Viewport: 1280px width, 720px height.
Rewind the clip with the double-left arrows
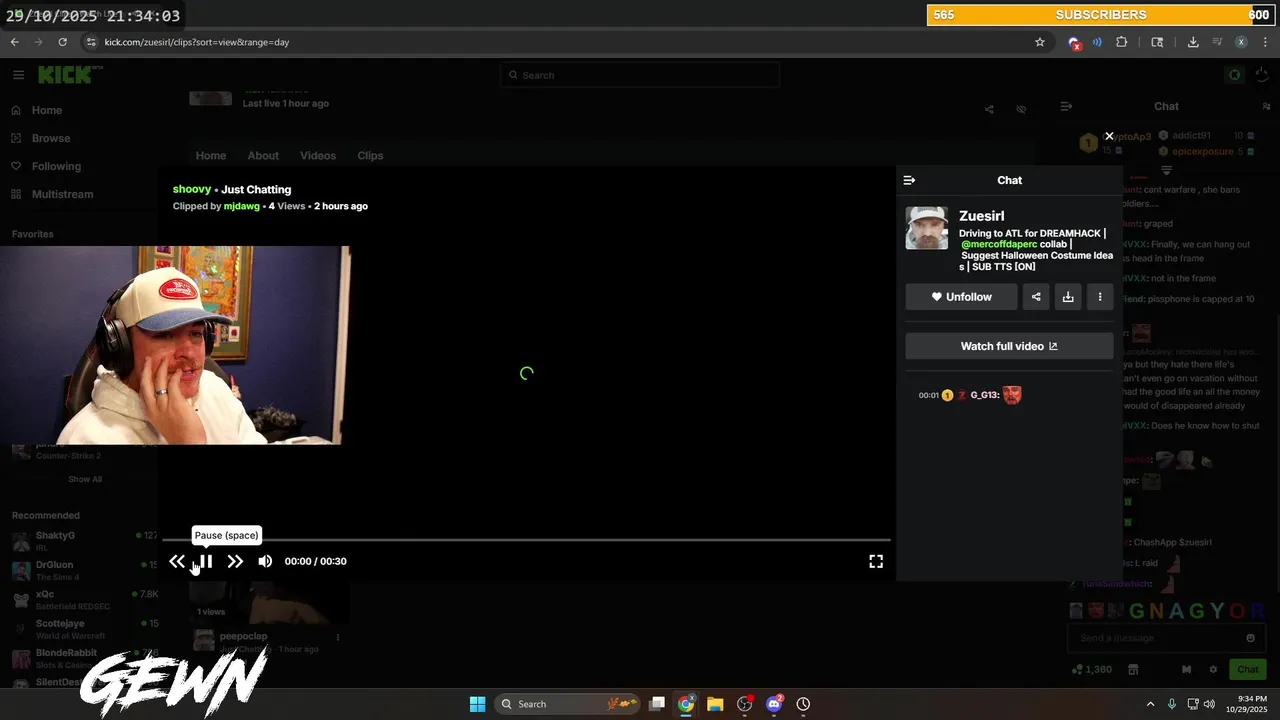(177, 562)
